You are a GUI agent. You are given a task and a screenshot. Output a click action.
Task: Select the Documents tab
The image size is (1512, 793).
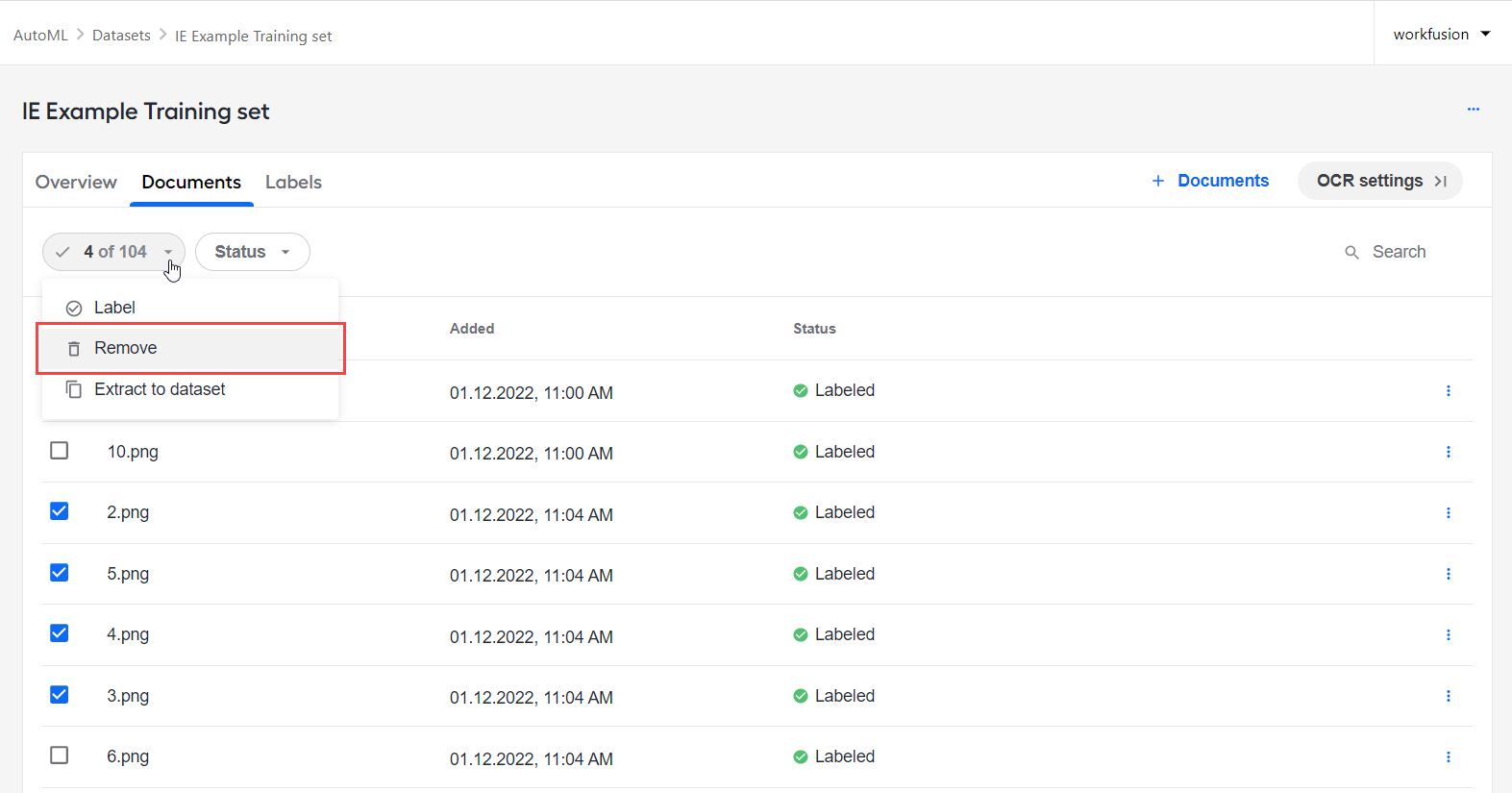191,182
